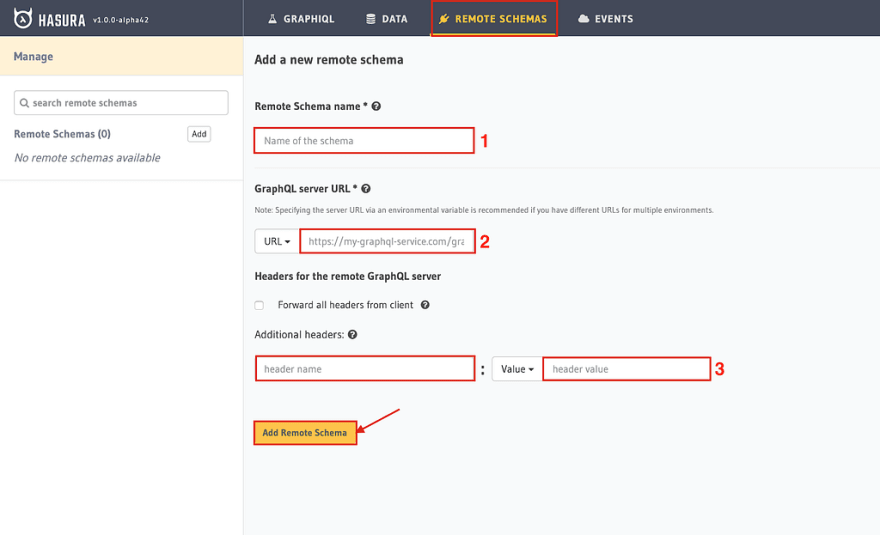Image resolution: width=880 pixels, height=535 pixels.
Task: Click the Add Remote Schema button
Action: [305, 433]
